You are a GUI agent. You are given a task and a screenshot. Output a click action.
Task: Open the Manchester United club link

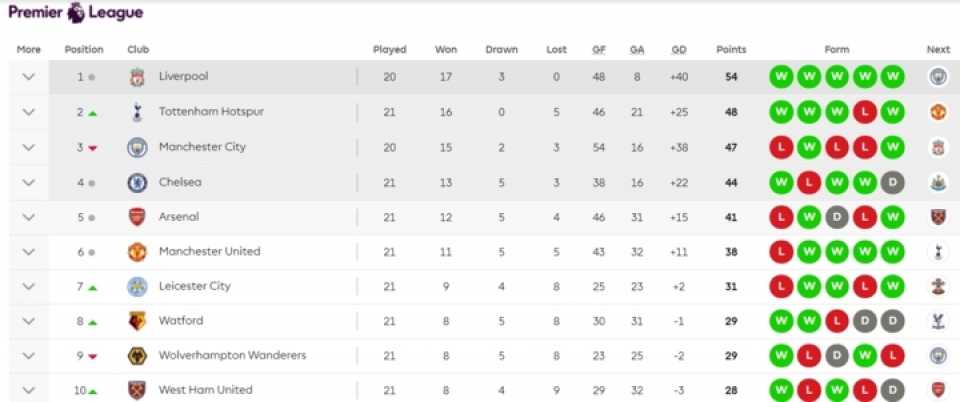click(209, 252)
